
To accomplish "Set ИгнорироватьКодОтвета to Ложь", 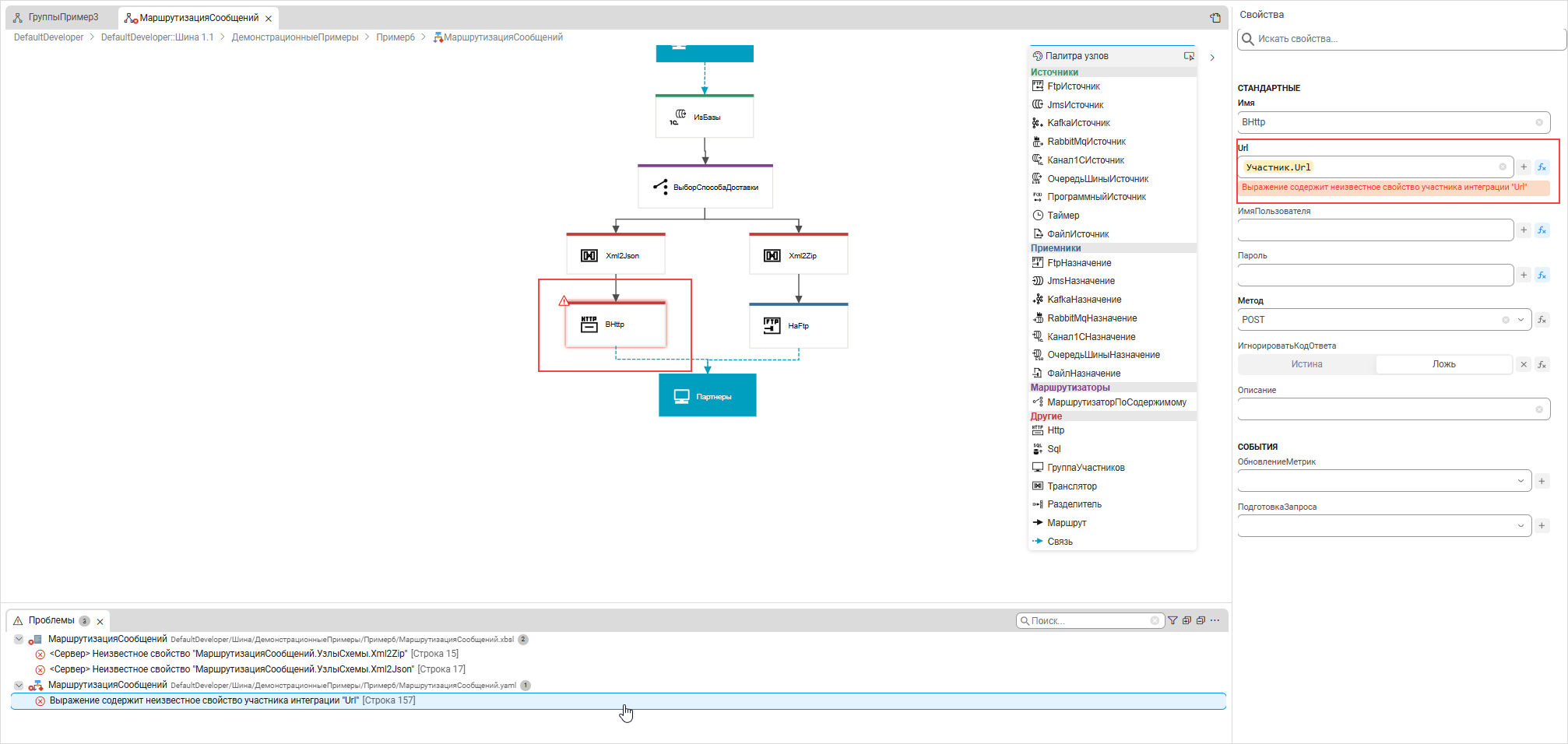I will point(1443,364).
